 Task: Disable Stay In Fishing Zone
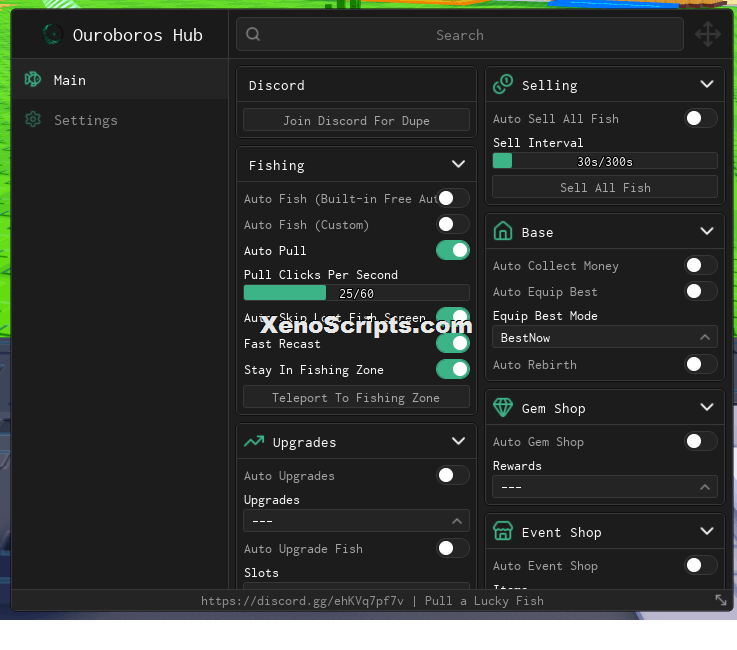tap(453, 369)
